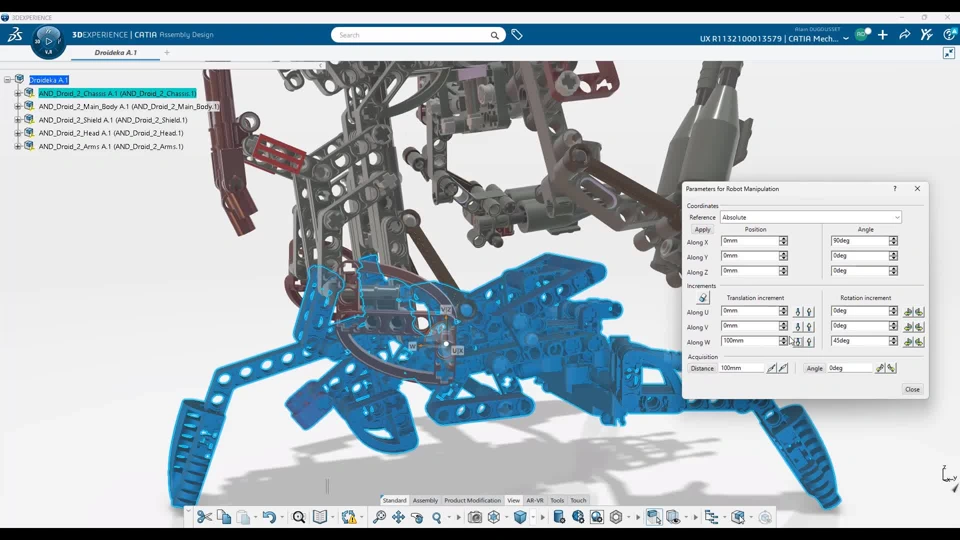This screenshot has height=540, width=960.
Task: Open the AR-VR toolbar tab
Action: point(534,500)
